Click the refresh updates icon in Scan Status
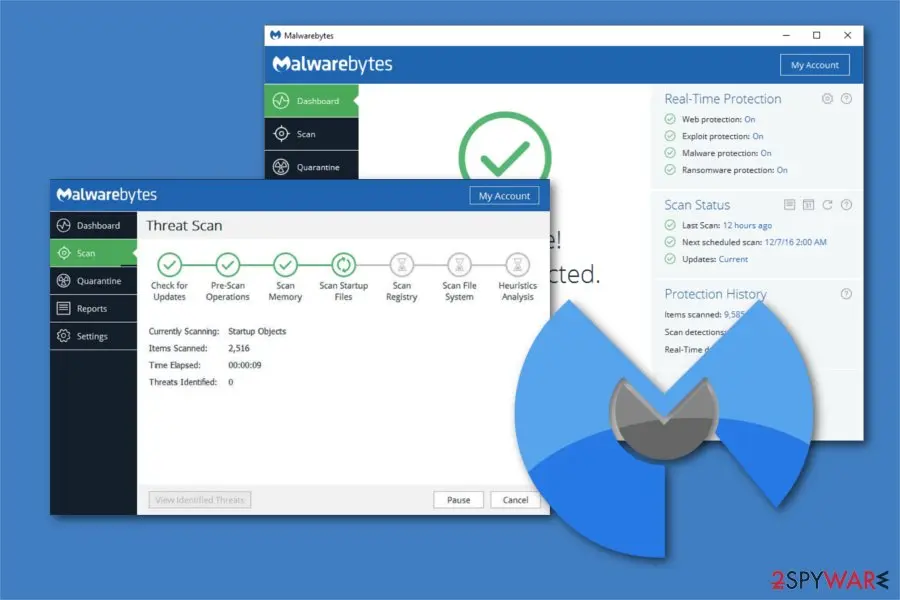Screen dimensions: 900x600 [x=827, y=205]
